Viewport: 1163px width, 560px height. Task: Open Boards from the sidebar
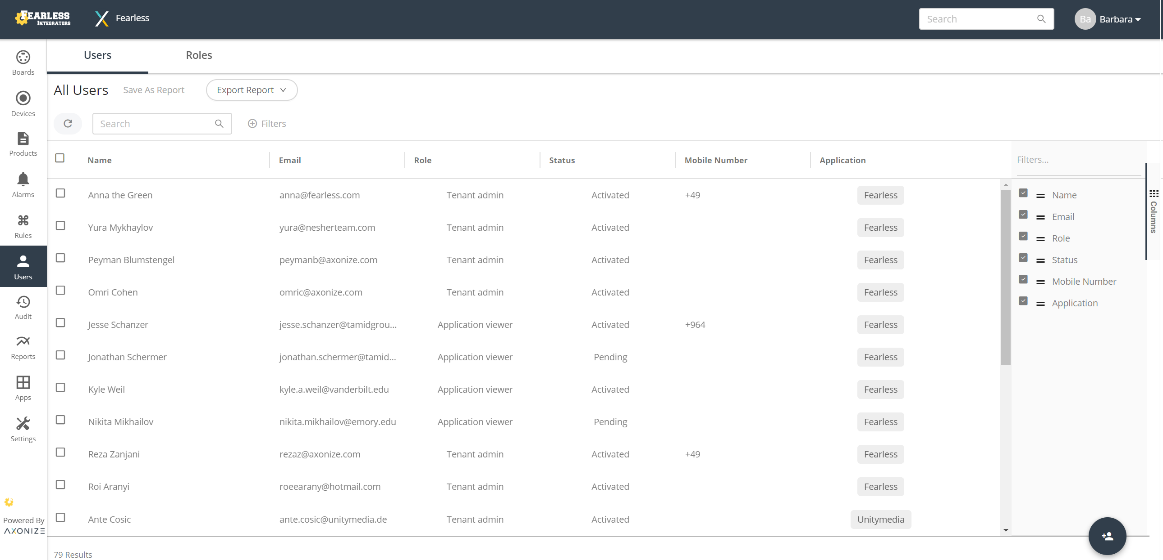coord(23,62)
